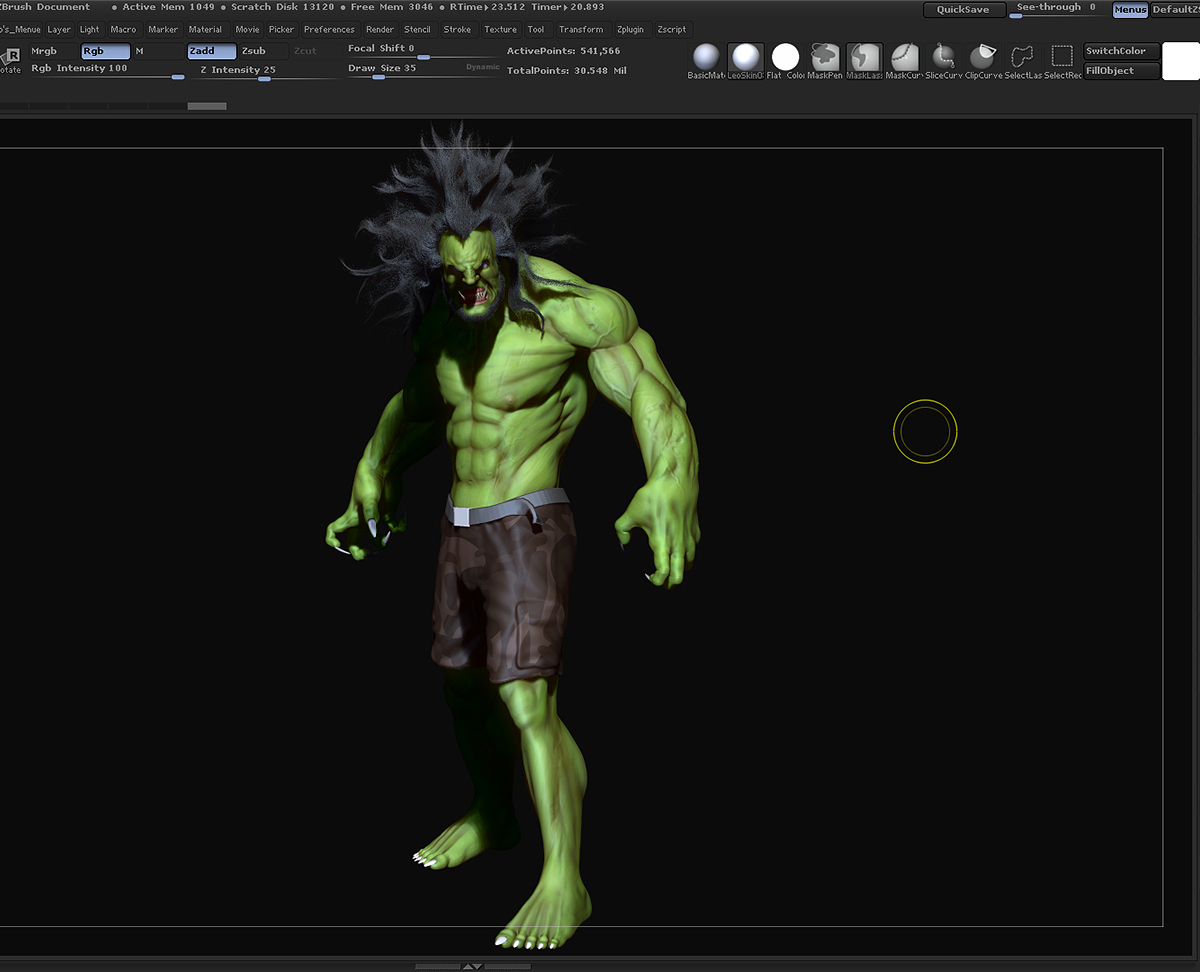Click the QuickSave button
Image resolution: width=1200 pixels, height=972 pixels.
tap(963, 10)
